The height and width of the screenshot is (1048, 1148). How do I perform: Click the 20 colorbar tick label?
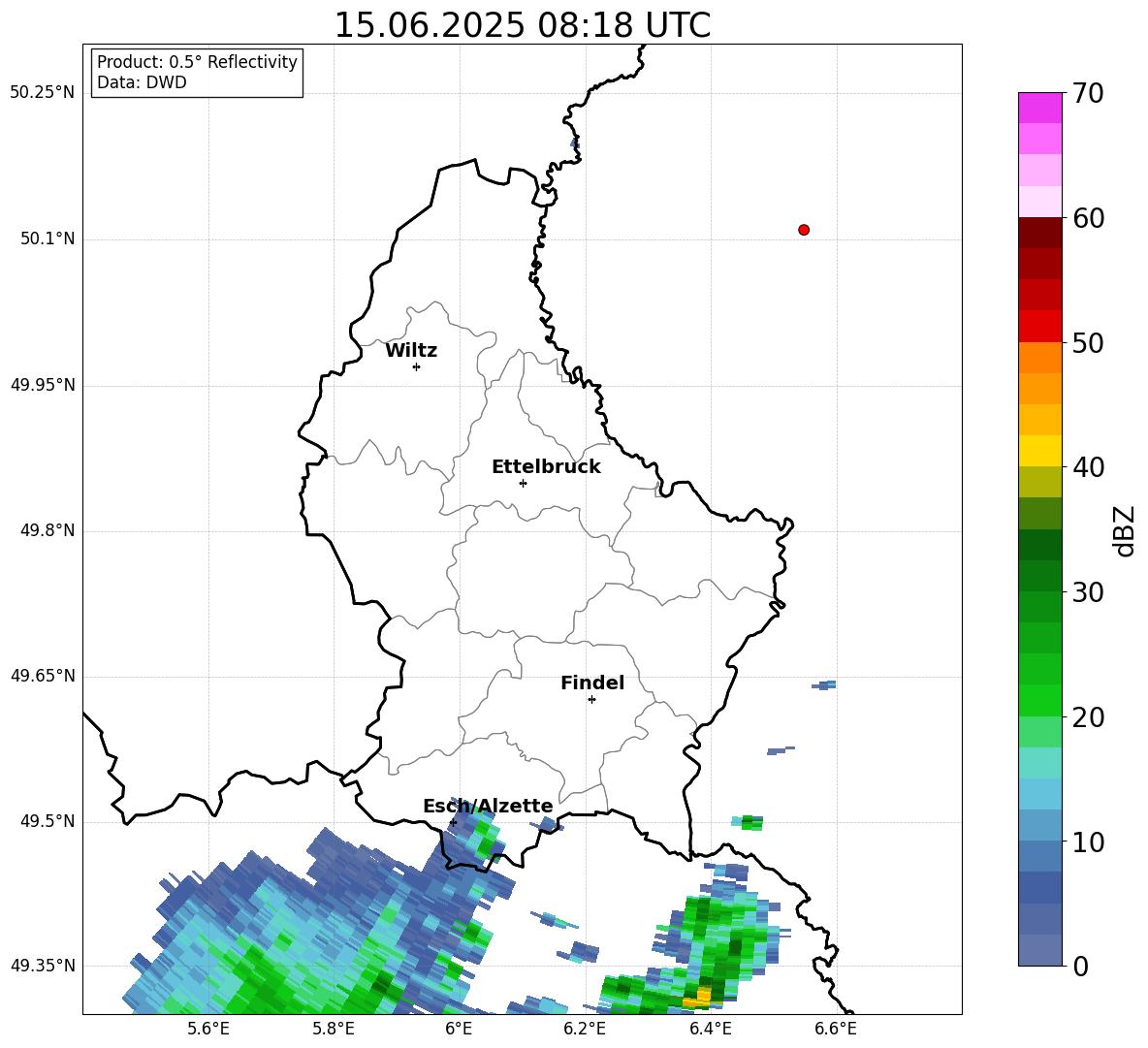(1088, 717)
